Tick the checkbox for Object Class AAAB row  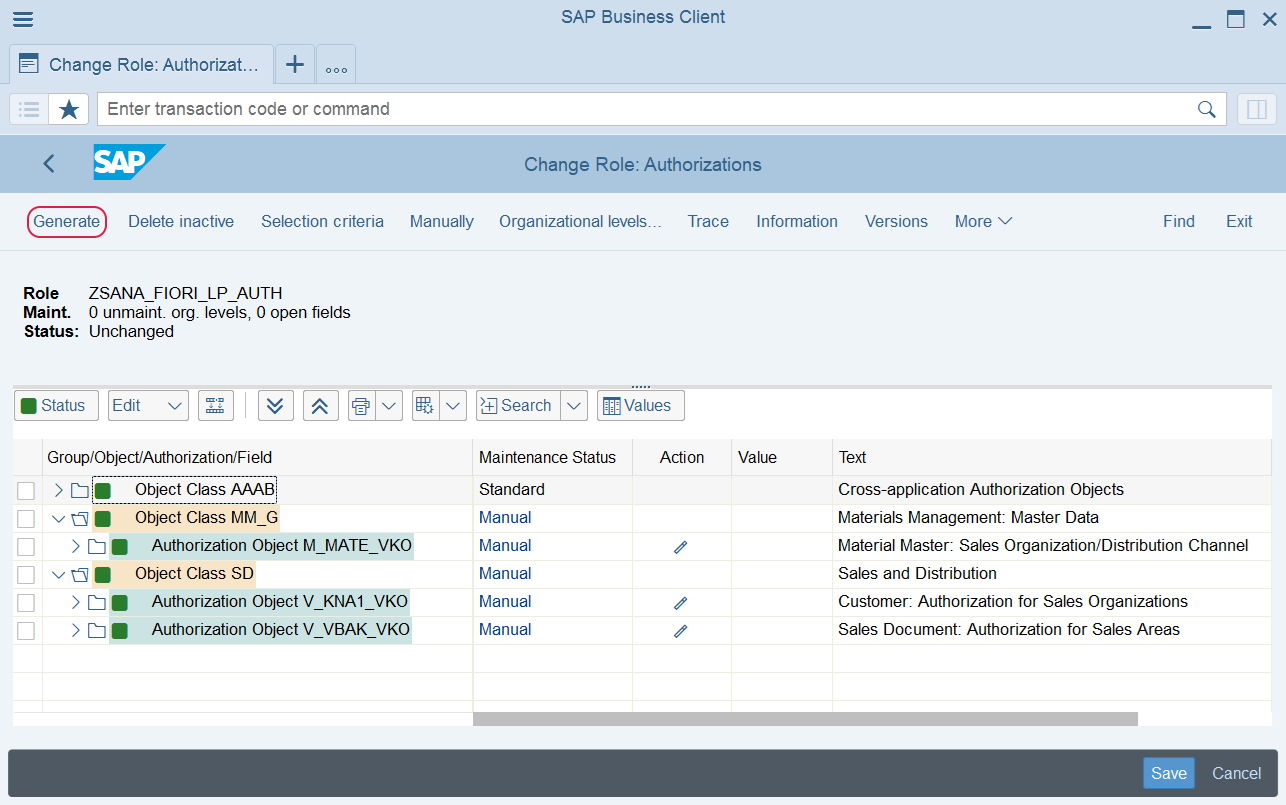[26, 491]
